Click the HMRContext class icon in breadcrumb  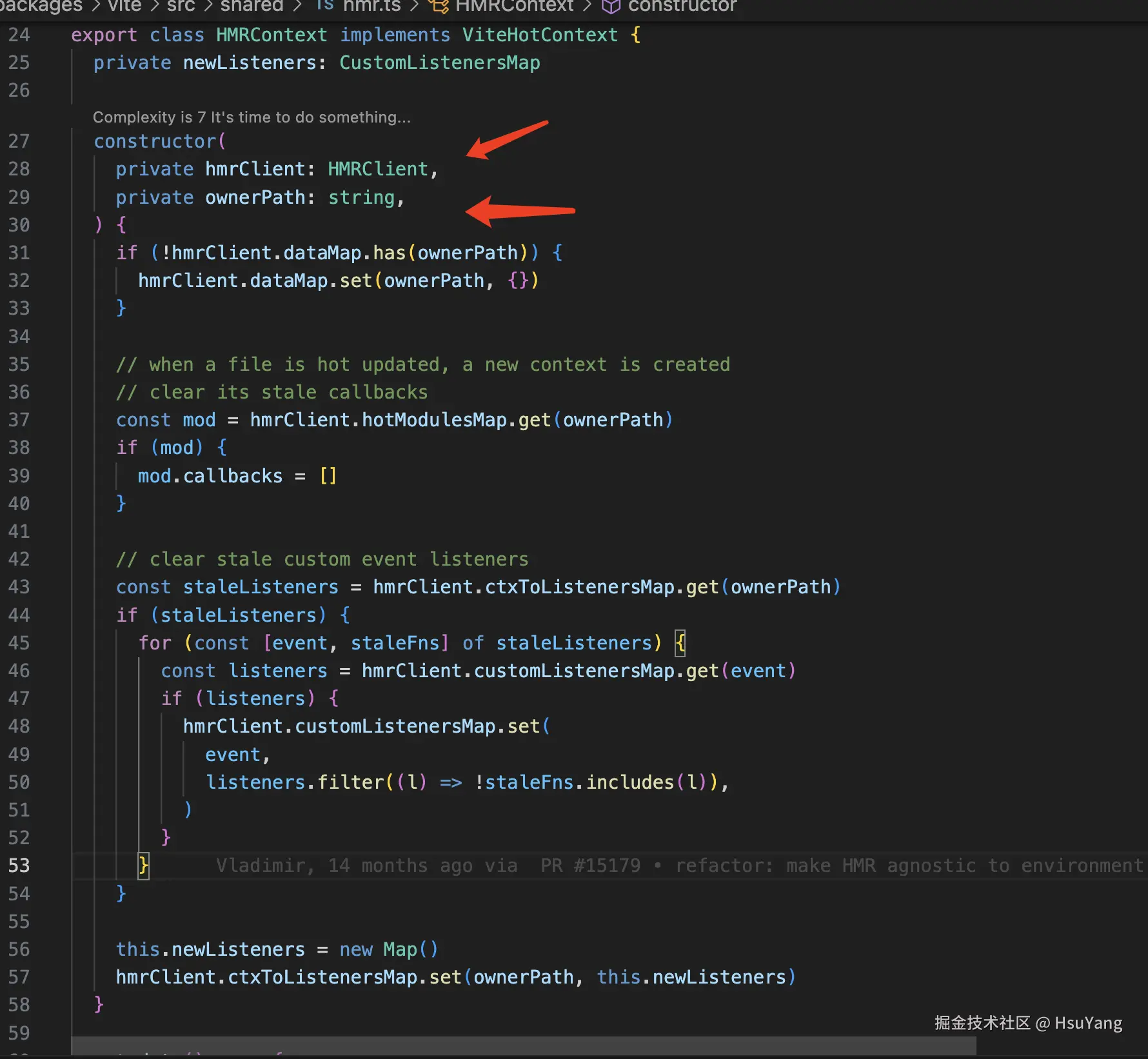(439, 6)
